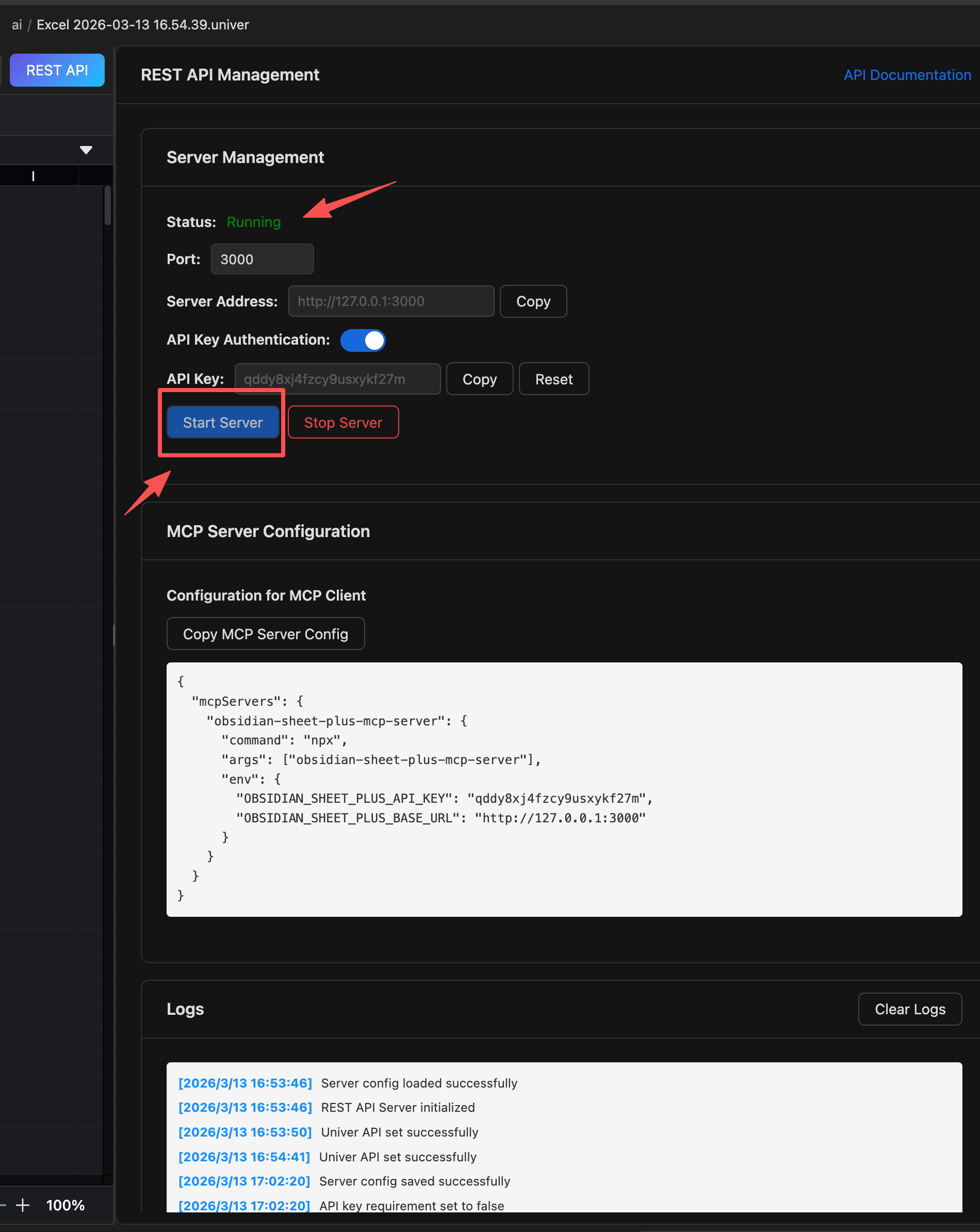The height and width of the screenshot is (1232, 980).
Task: Copy MCP Server Config to clipboard
Action: [265, 634]
